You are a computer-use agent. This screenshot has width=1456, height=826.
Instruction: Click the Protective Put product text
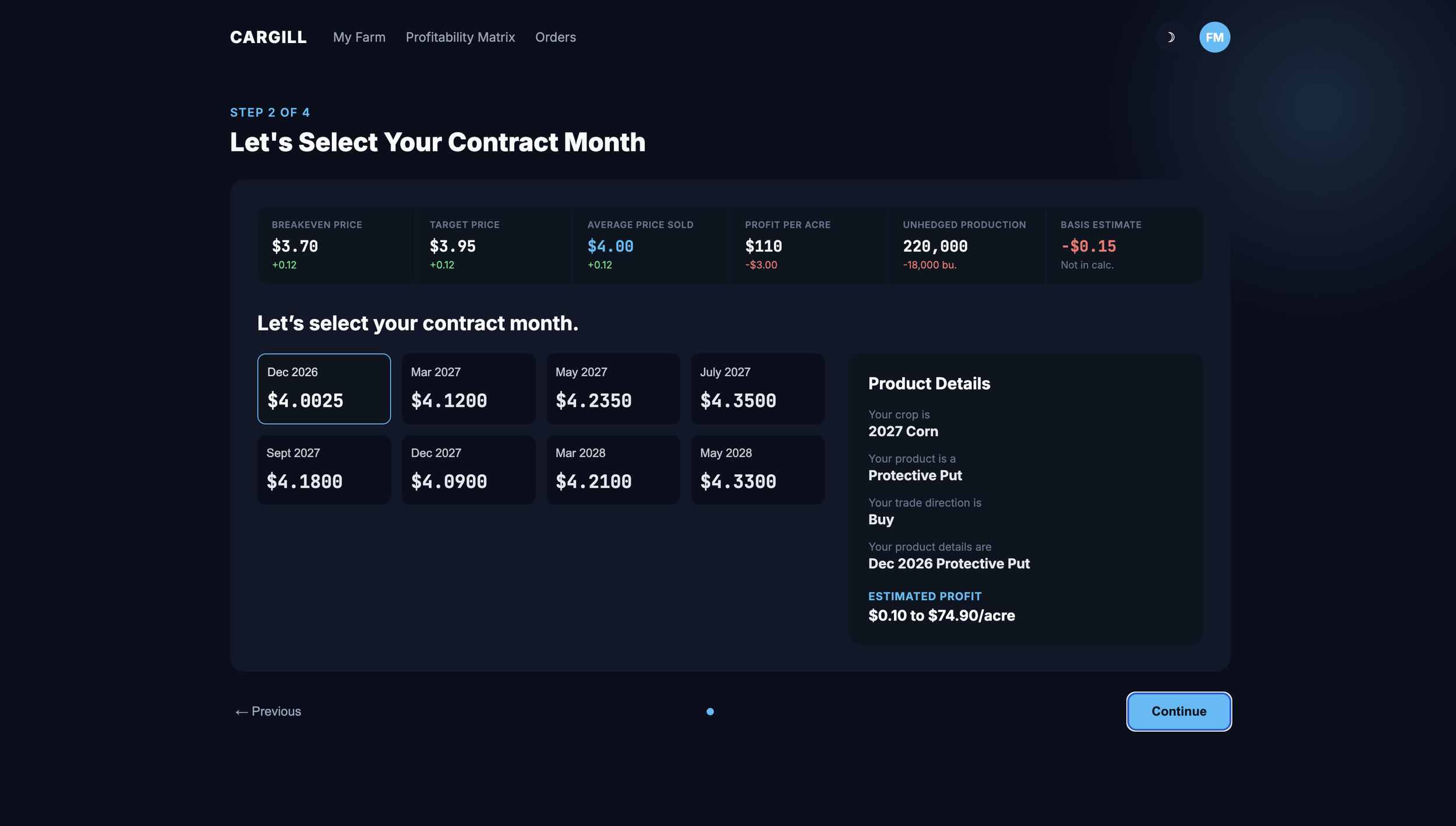915,476
